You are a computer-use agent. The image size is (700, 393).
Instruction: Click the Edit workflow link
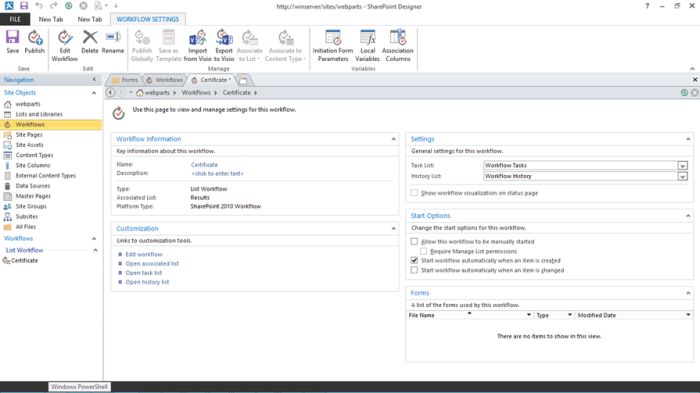[144, 254]
